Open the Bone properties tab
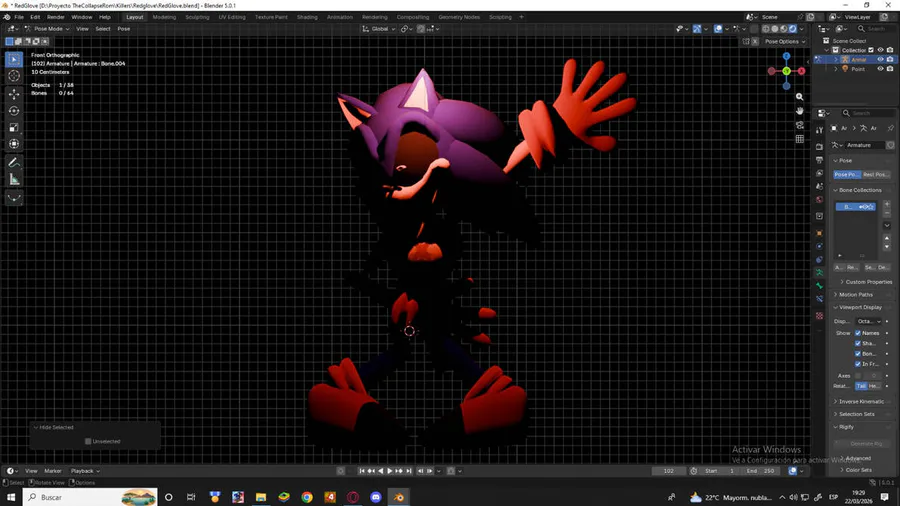900x506 pixels. pyautogui.click(x=820, y=286)
